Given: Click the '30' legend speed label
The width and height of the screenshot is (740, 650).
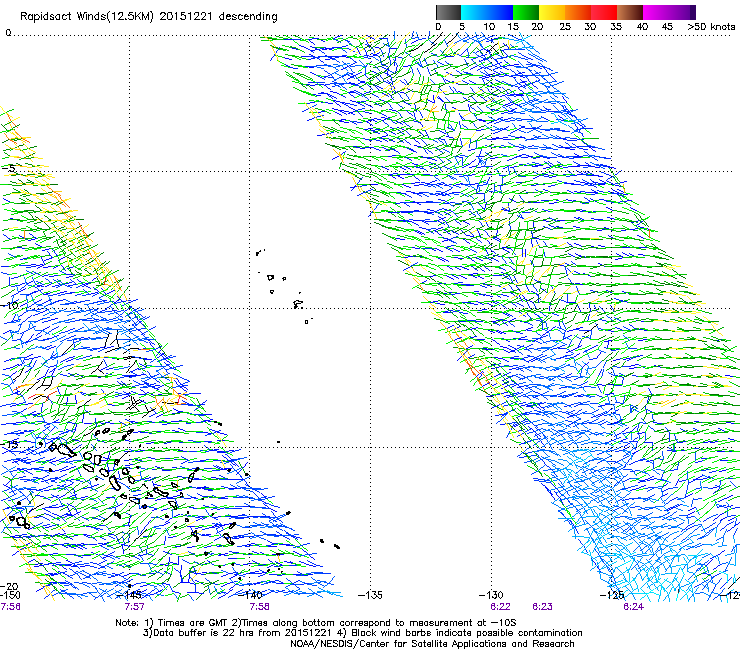Looking at the screenshot, I should tap(590, 27).
